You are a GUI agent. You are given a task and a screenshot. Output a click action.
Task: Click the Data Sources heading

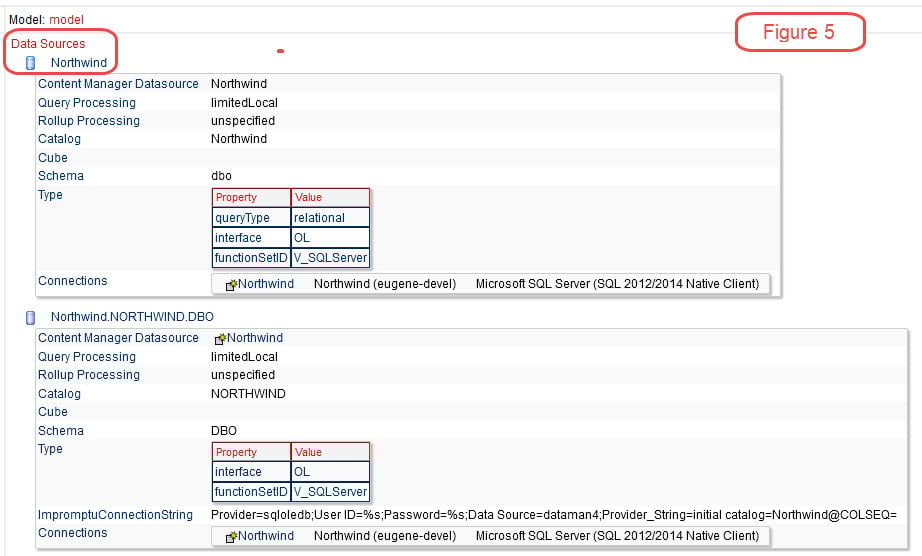(x=48, y=43)
